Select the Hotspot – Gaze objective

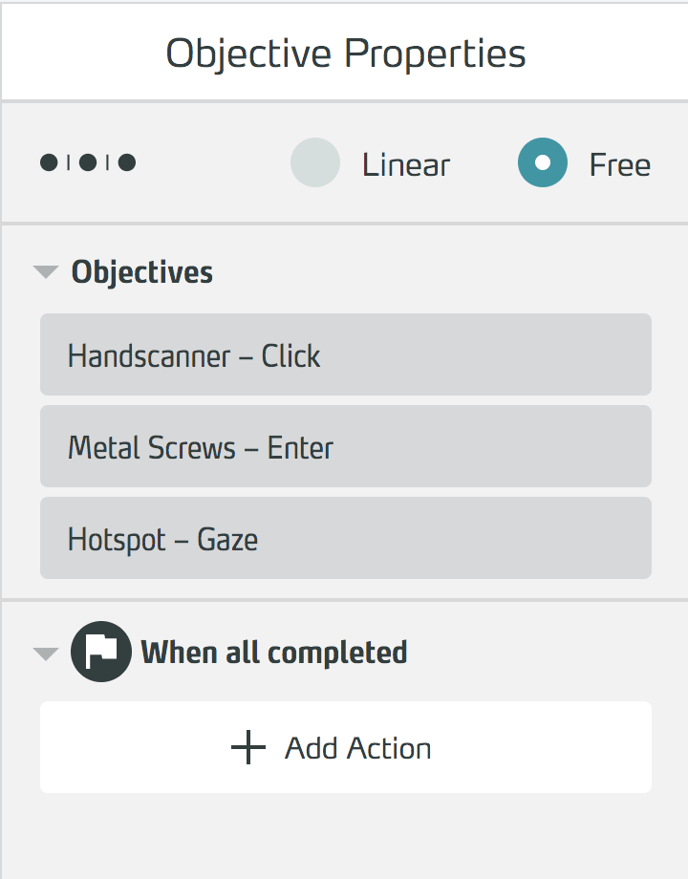click(x=345, y=539)
